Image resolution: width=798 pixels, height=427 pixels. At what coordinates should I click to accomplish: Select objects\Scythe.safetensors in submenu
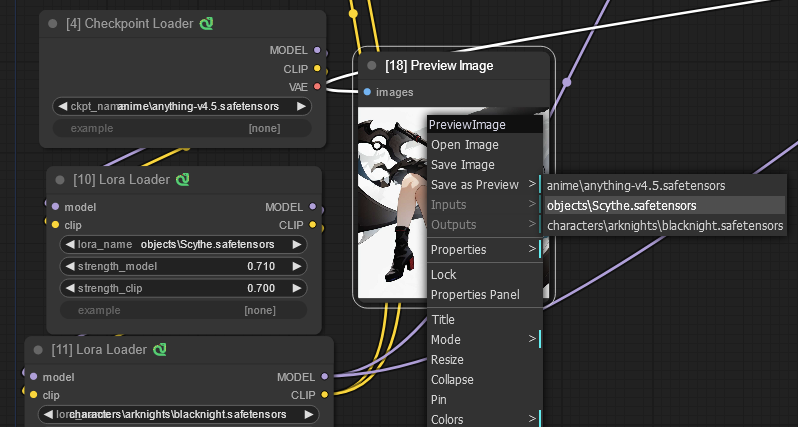pyautogui.click(x=621, y=205)
